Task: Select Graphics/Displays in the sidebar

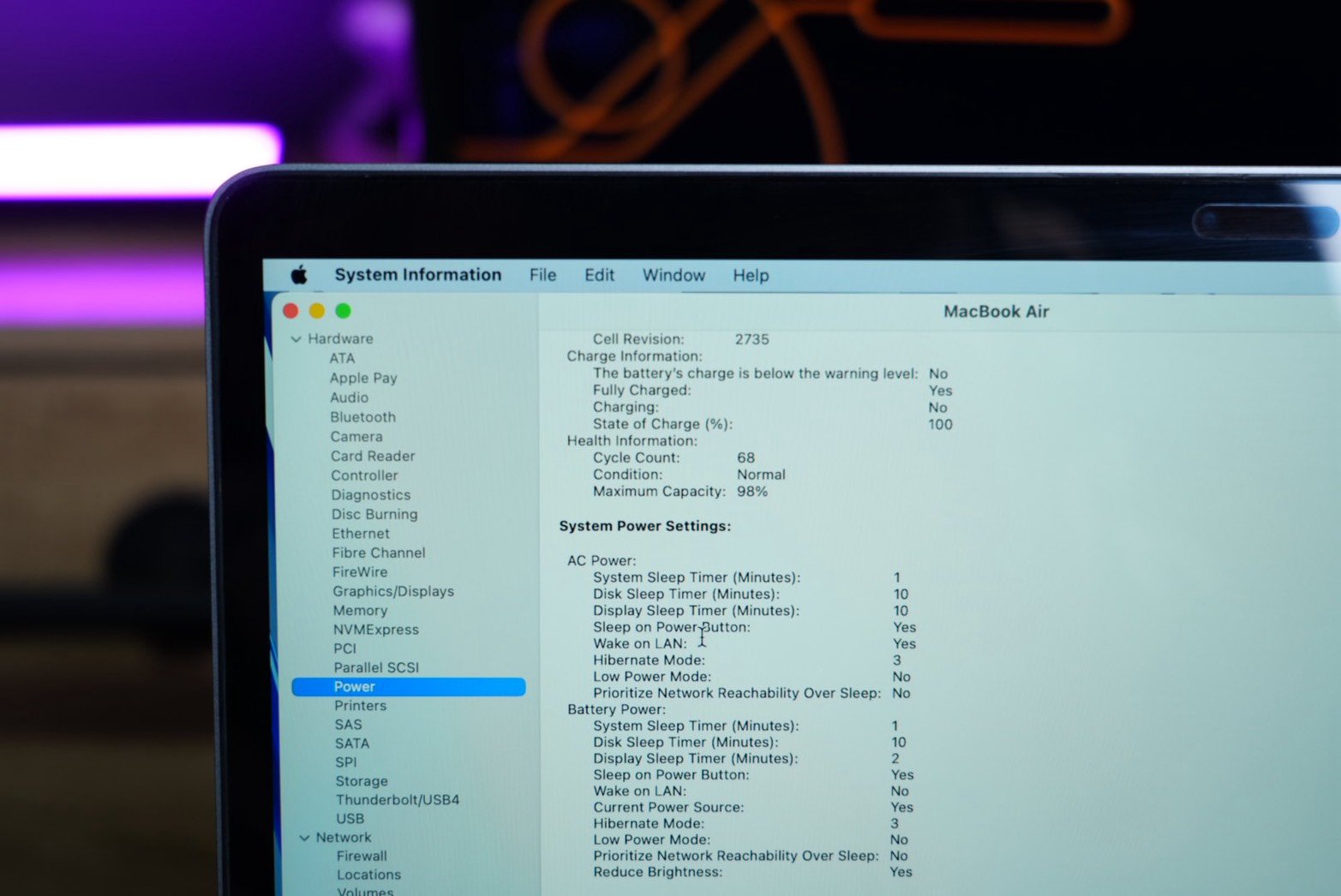Action: pos(393,591)
